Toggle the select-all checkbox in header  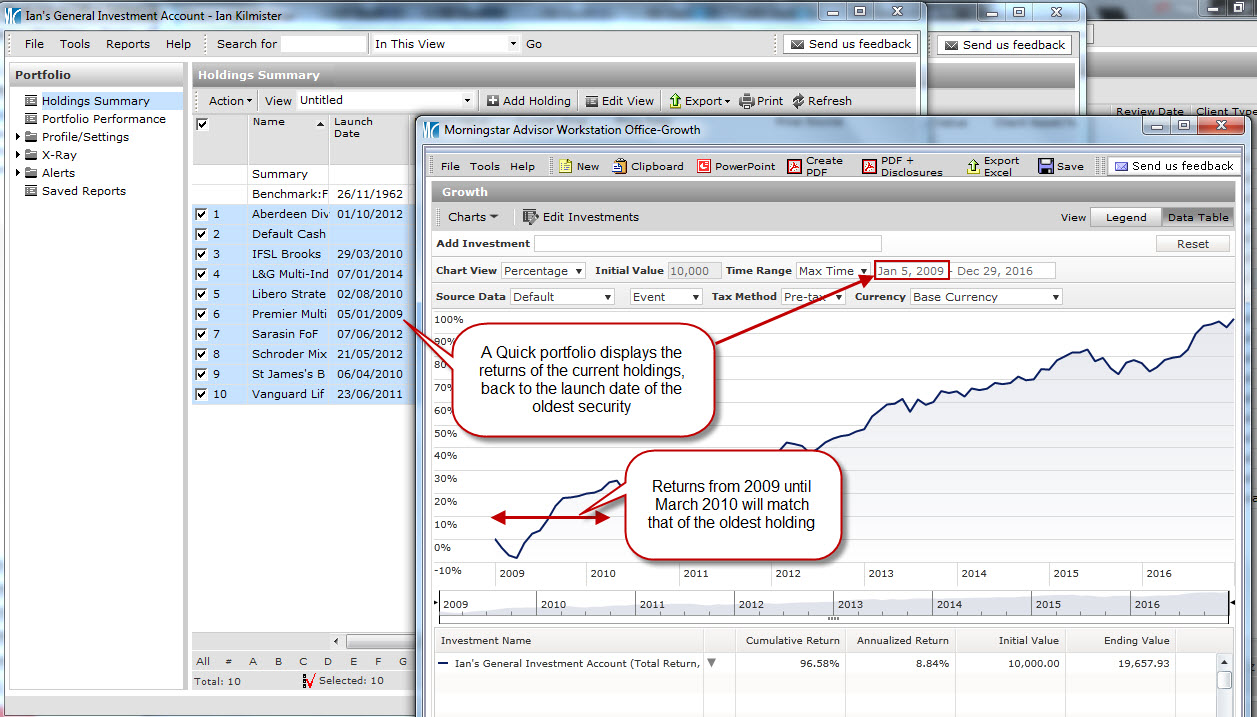pyautogui.click(x=202, y=124)
